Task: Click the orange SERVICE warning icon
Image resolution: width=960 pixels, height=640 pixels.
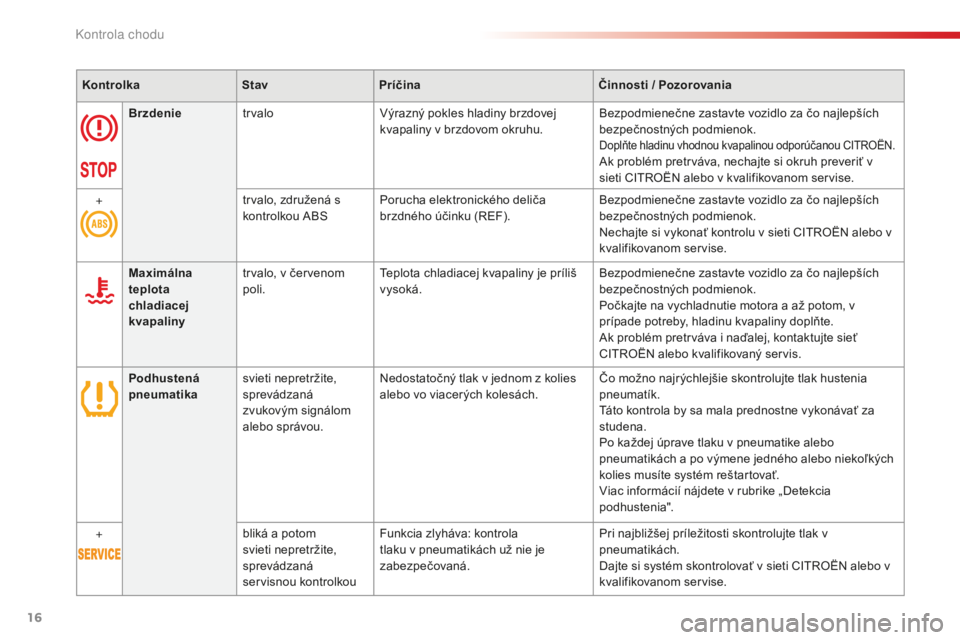Action: pyautogui.click(x=99, y=554)
